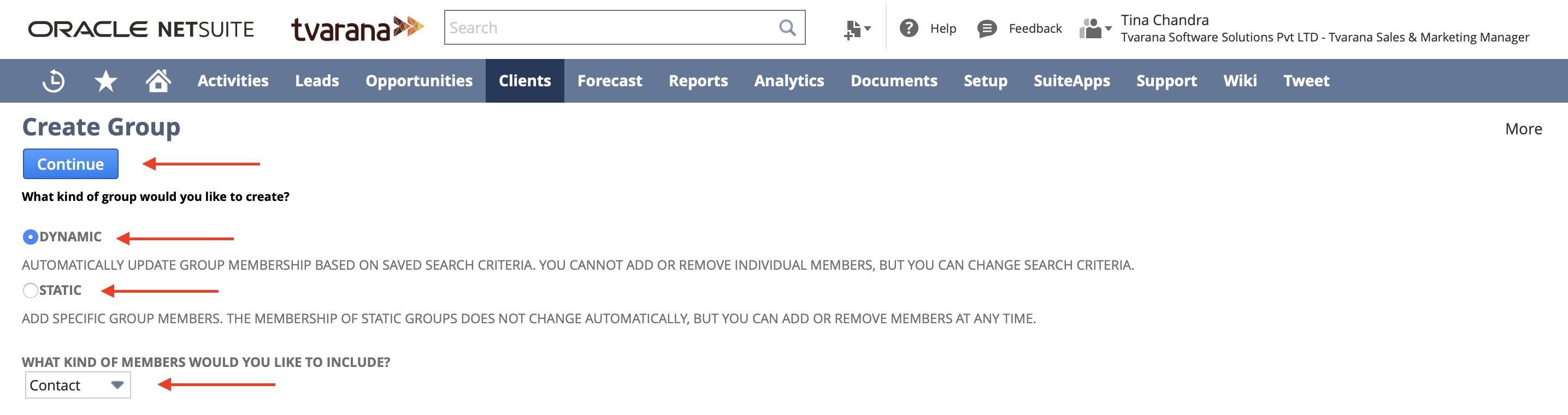This screenshot has height=415, width=1568.
Task: Select the DYNAMIC group radio button
Action: pos(30,236)
